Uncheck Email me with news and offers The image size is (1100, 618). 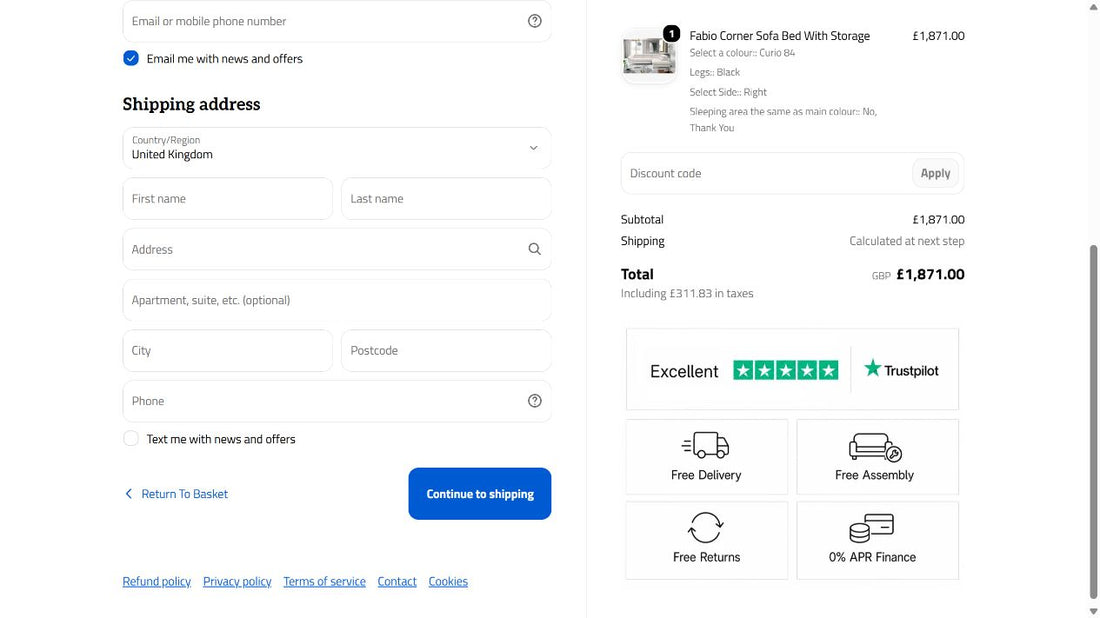click(130, 58)
